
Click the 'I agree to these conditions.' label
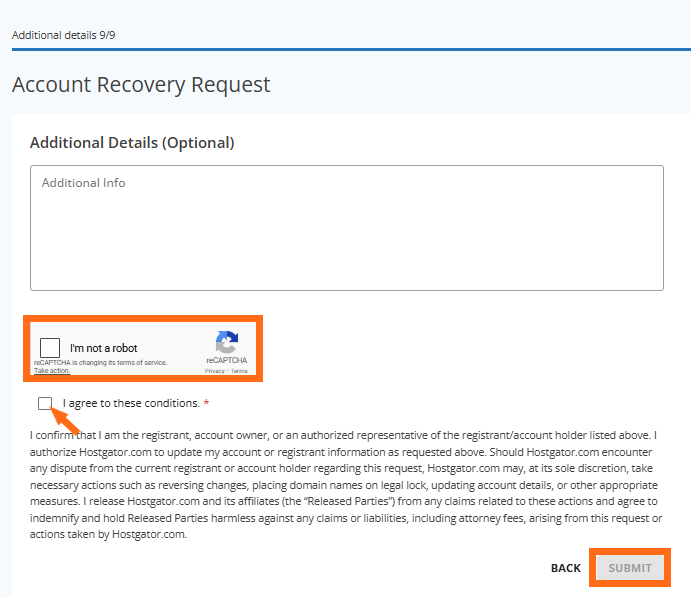click(x=131, y=403)
